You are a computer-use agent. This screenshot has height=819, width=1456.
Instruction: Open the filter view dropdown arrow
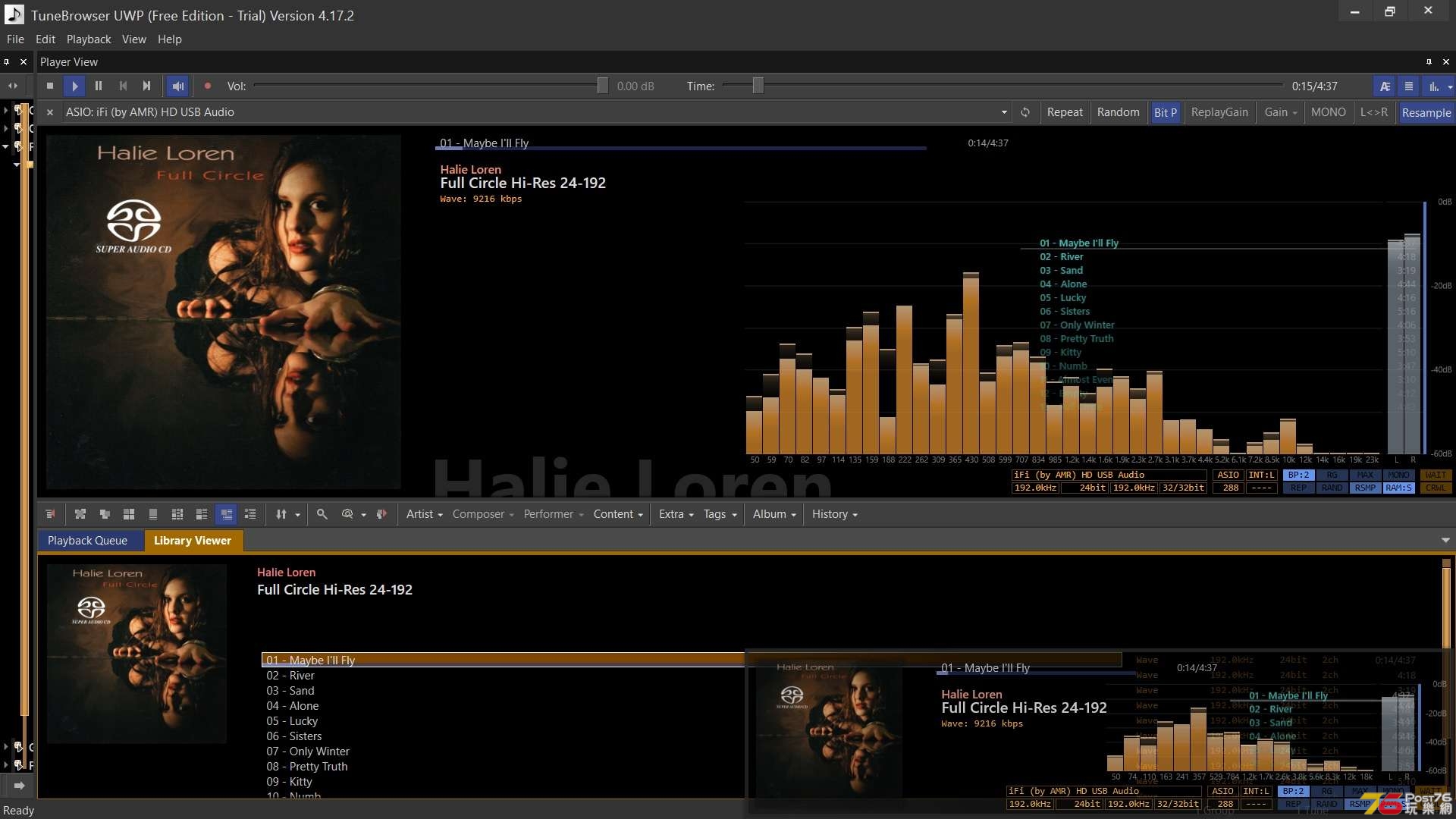click(364, 514)
